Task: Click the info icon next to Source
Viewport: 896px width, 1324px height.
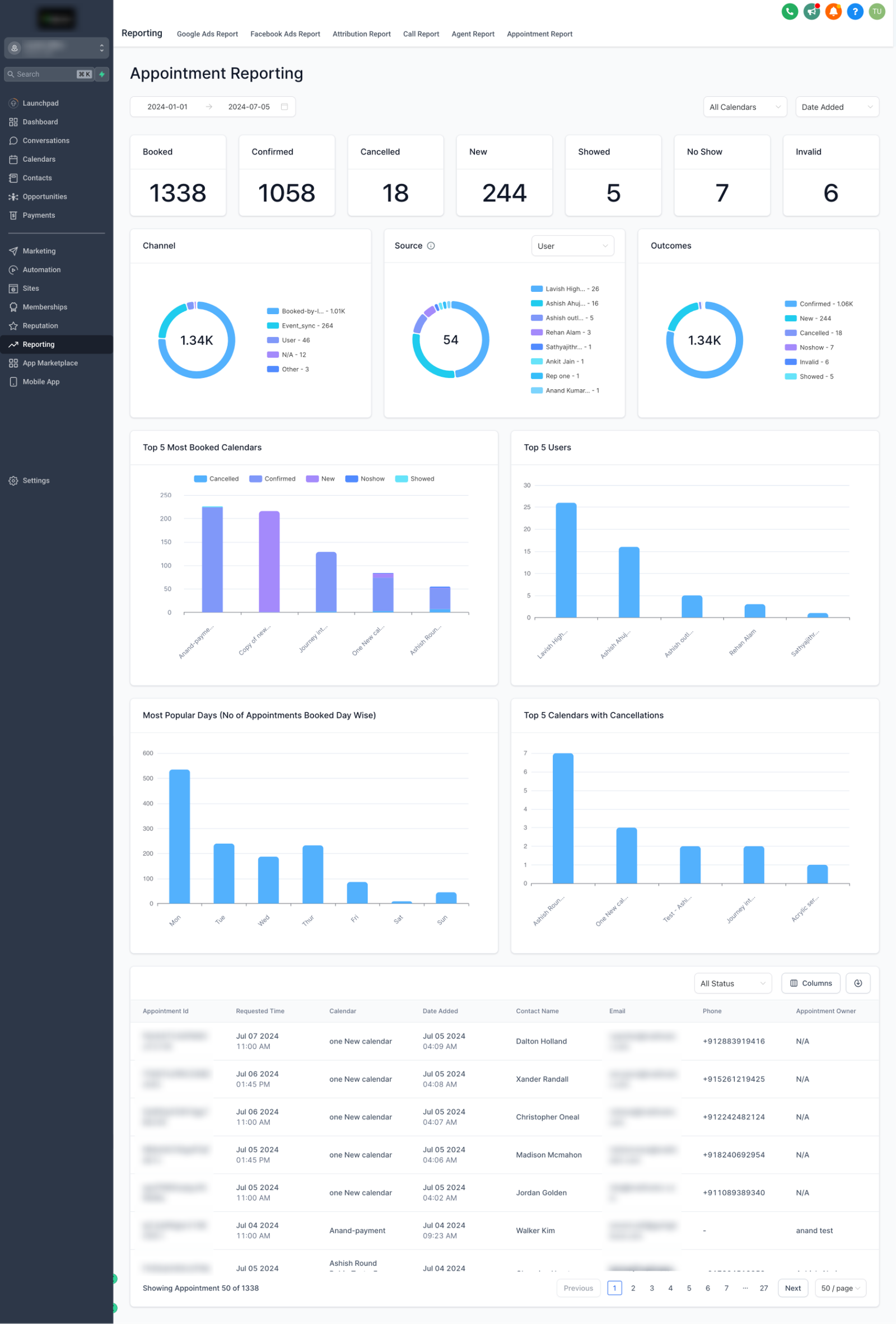Action: [431, 245]
